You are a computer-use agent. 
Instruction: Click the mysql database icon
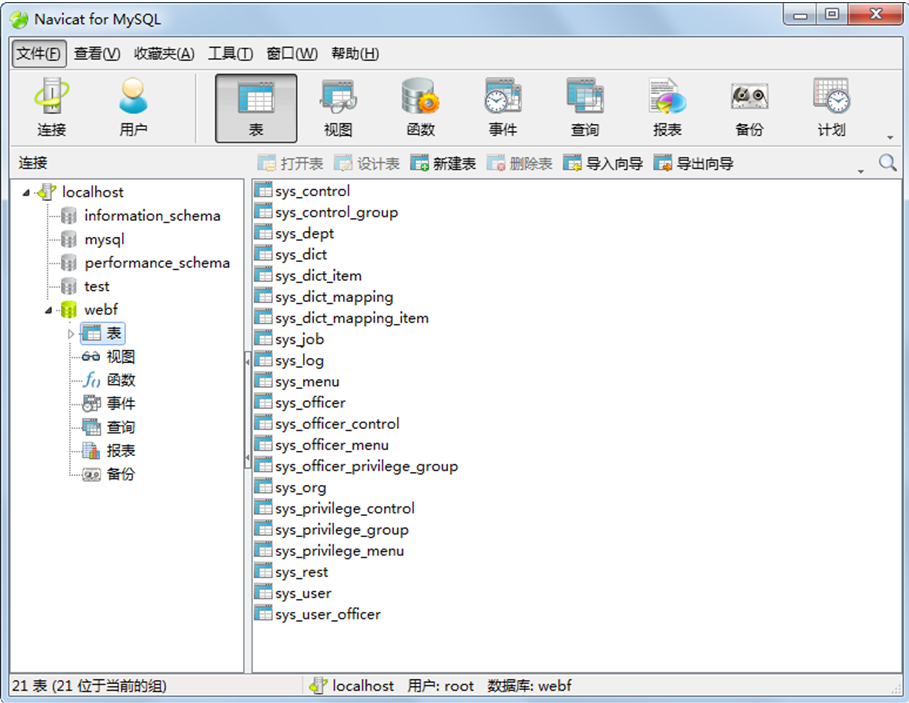(x=68, y=239)
